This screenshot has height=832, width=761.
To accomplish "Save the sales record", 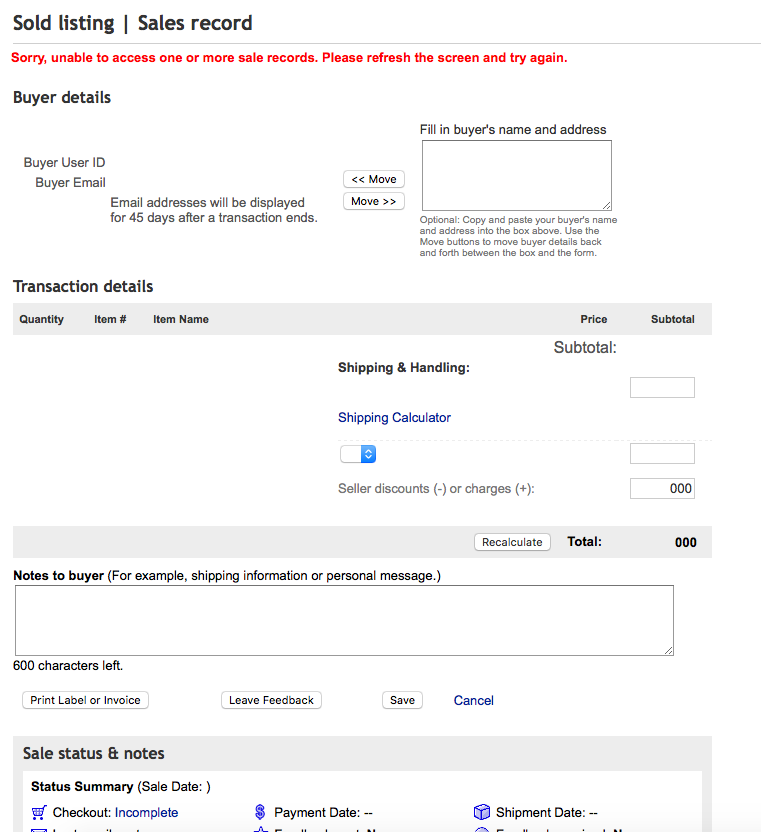I will pos(402,700).
